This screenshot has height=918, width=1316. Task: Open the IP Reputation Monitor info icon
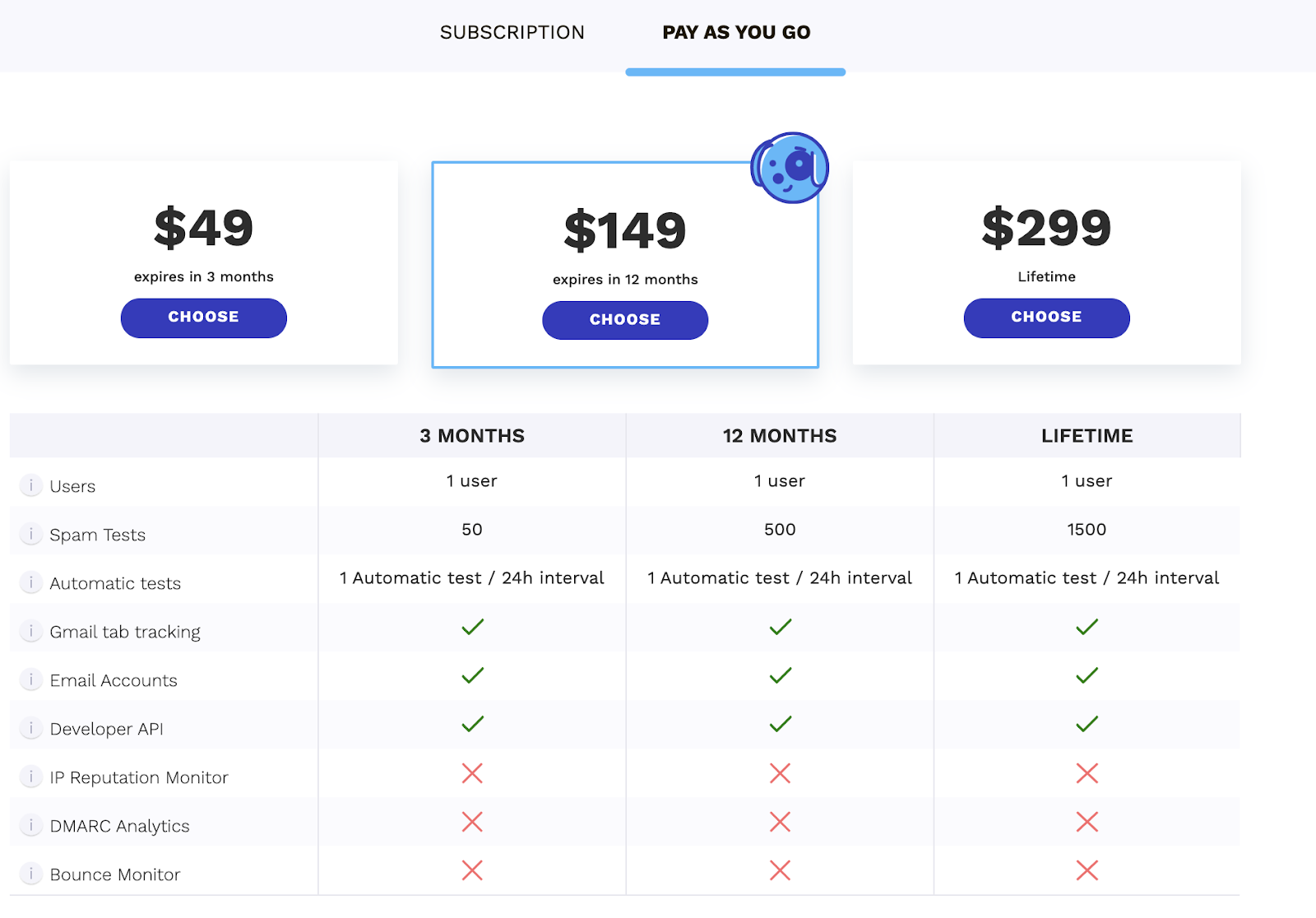(x=30, y=777)
